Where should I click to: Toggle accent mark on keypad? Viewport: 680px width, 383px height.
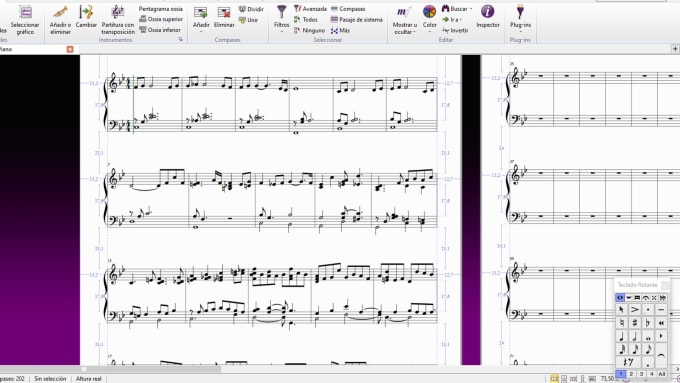pyautogui.click(x=634, y=310)
